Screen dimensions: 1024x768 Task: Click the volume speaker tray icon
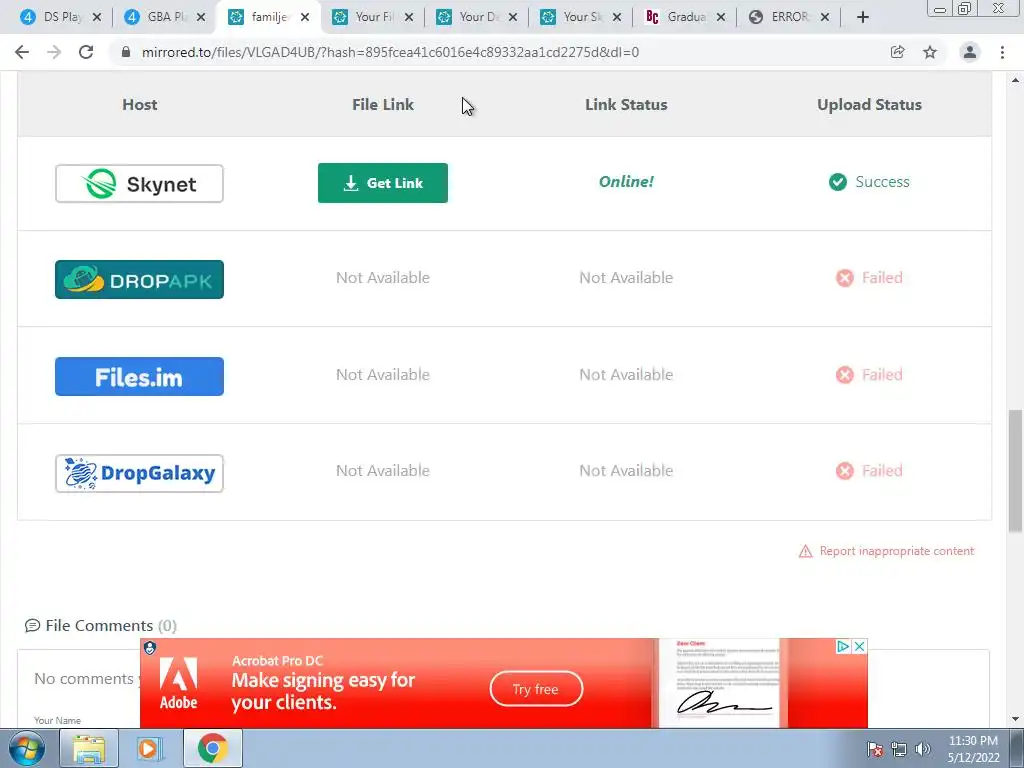[x=923, y=749]
